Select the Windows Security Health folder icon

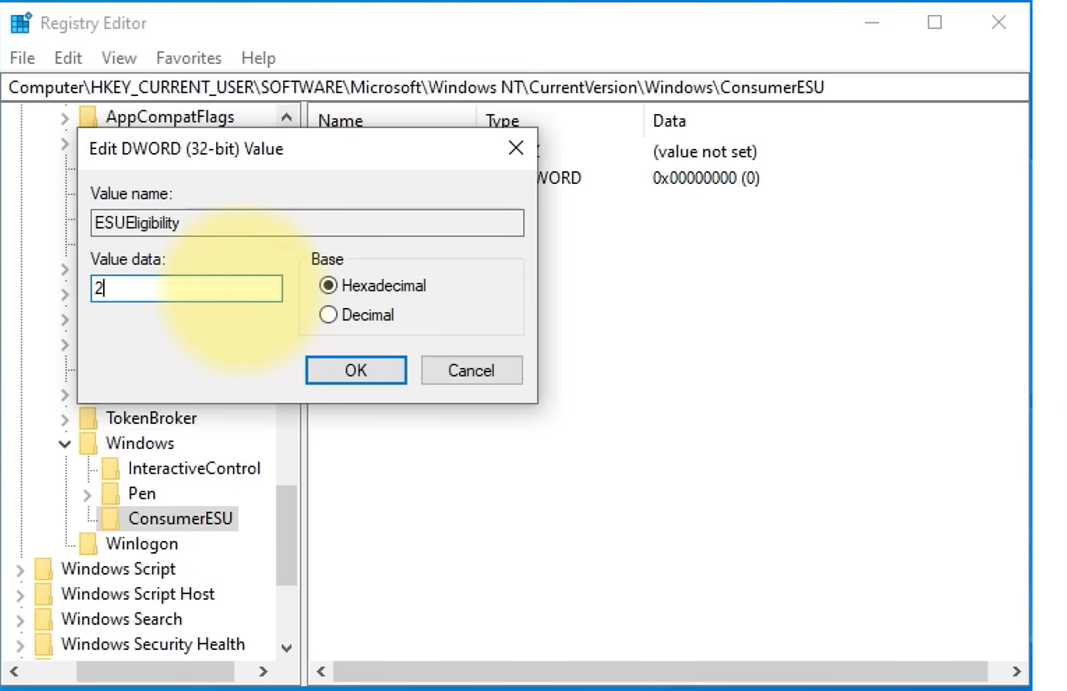(43, 644)
